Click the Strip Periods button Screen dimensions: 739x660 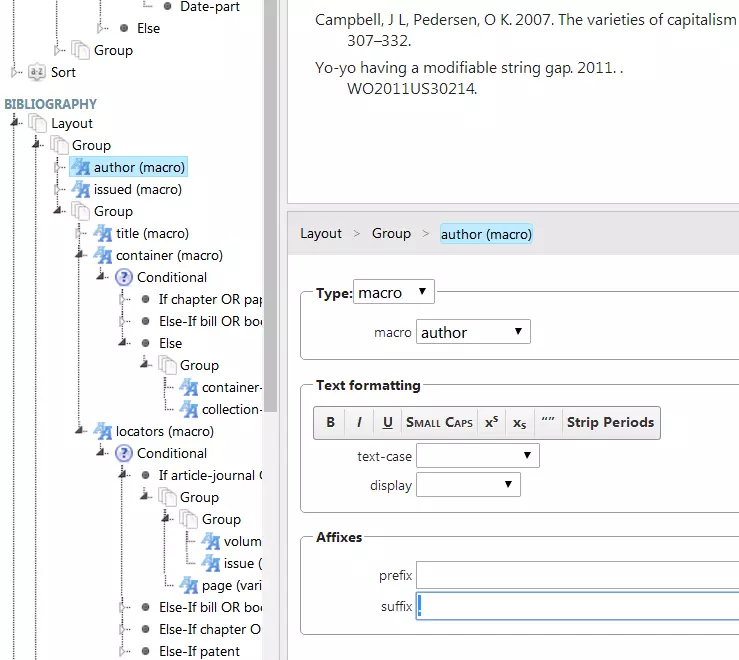(610, 423)
